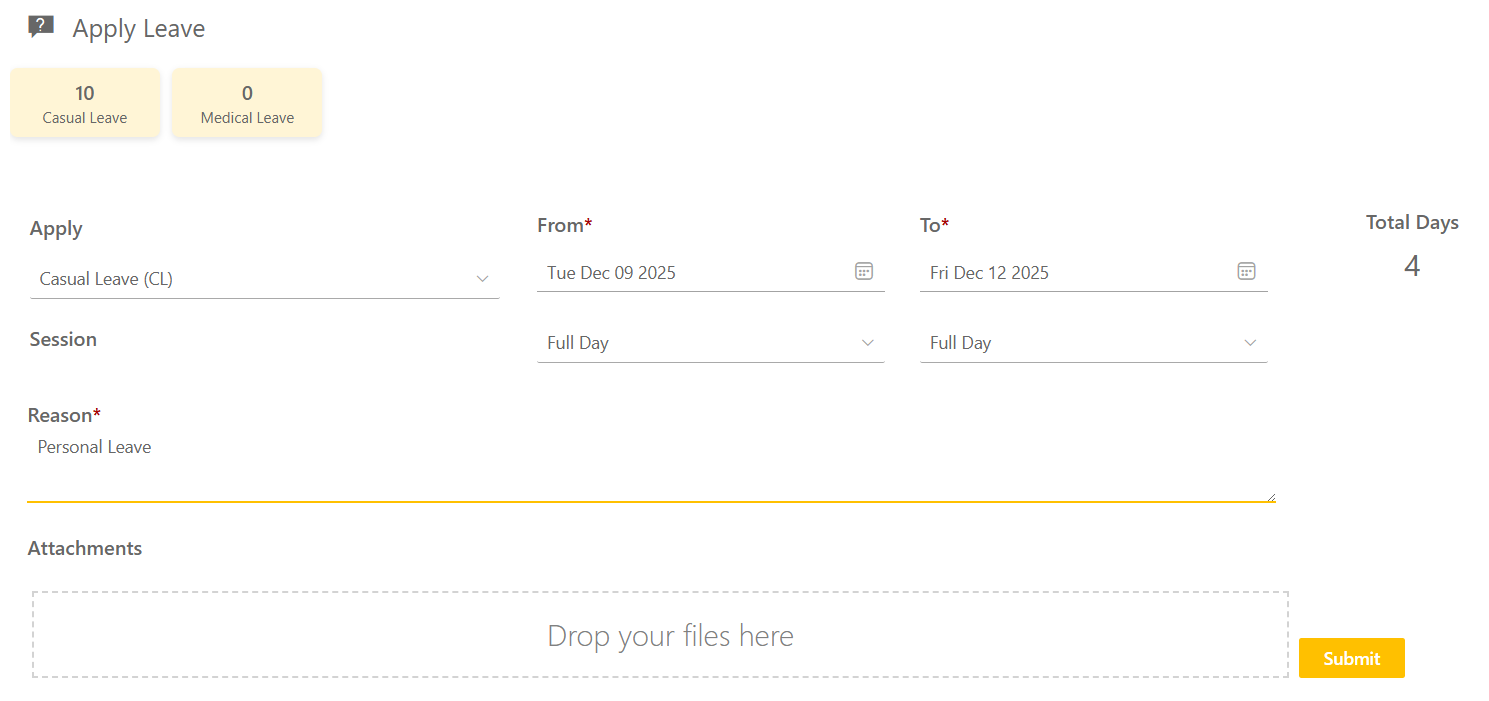The width and height of the screenshot is (1489, 701).
Task: Expand the From session Full Day dropdown
Action: coord(710,343)
